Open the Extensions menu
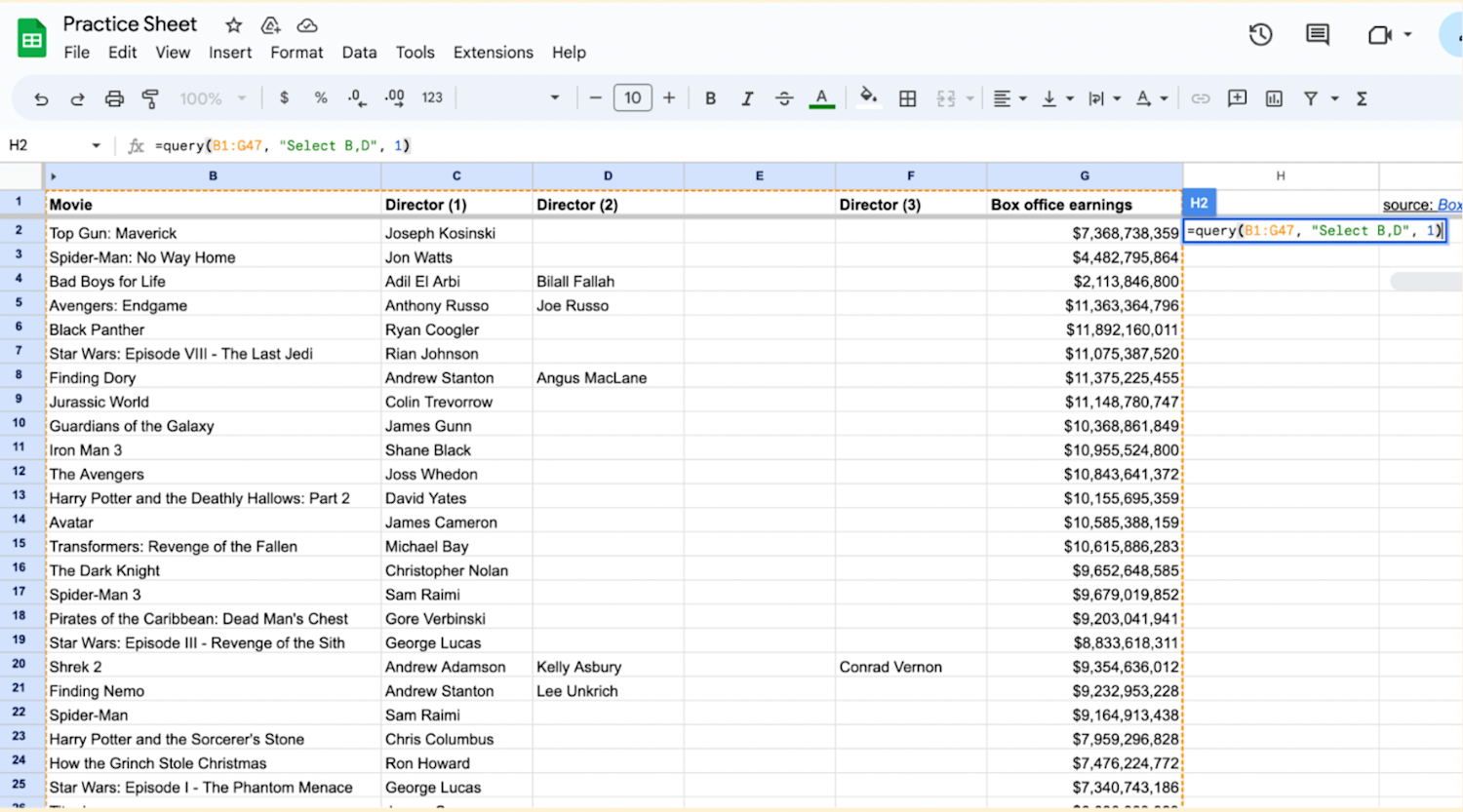The height and width of the screenshot is (812, 1463). click(494, 53)
